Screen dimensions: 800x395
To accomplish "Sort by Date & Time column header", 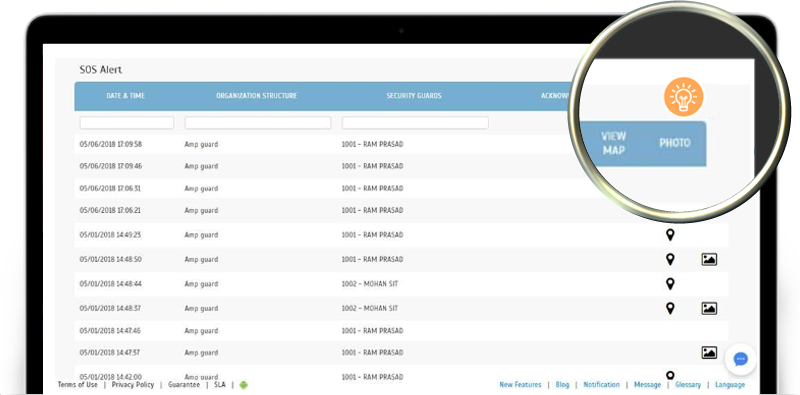I will [126, 96].
